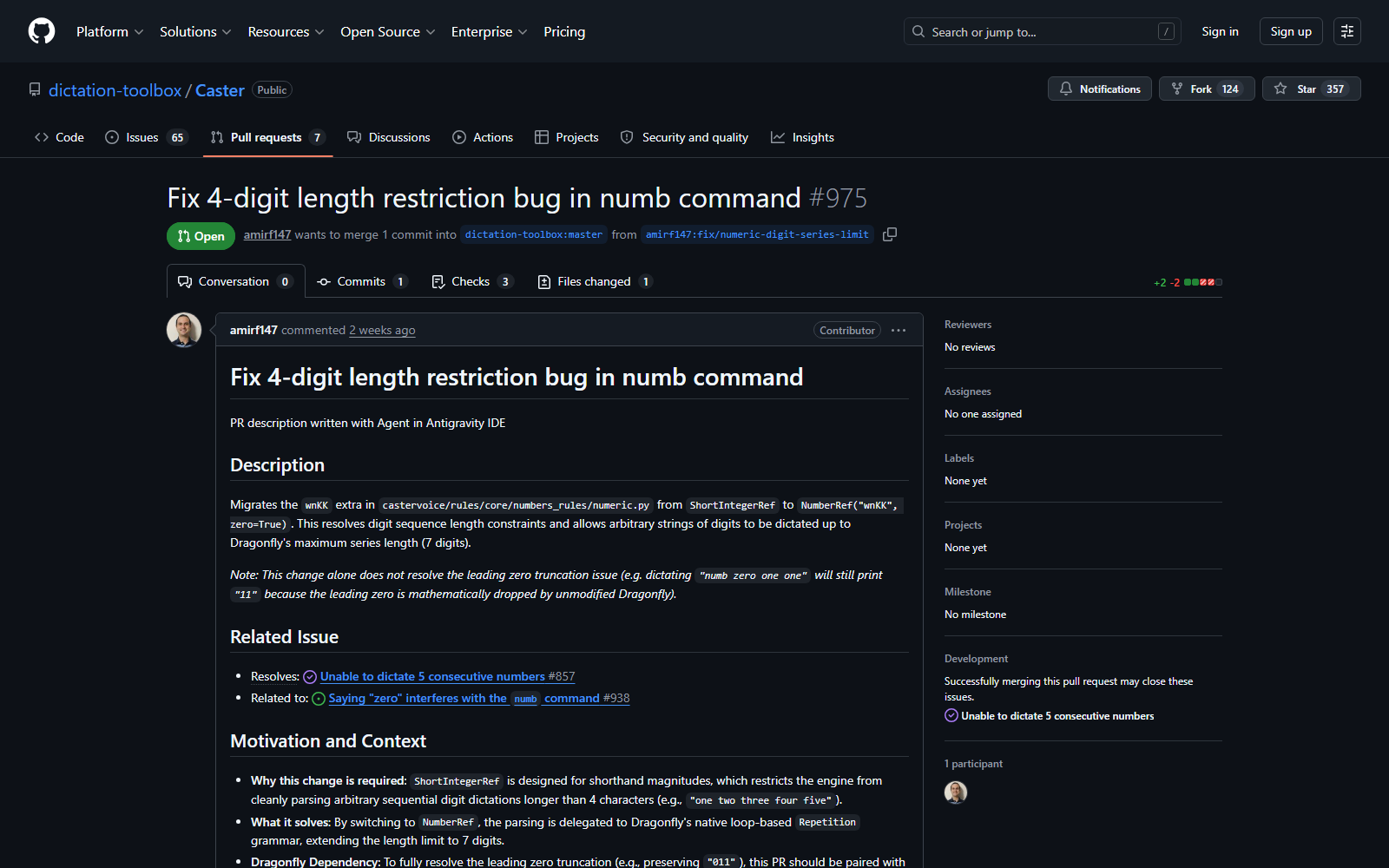This screenshot has width=1389, height=868.
Task: Switch to the Checks tab
Action: tap(472, 281)
